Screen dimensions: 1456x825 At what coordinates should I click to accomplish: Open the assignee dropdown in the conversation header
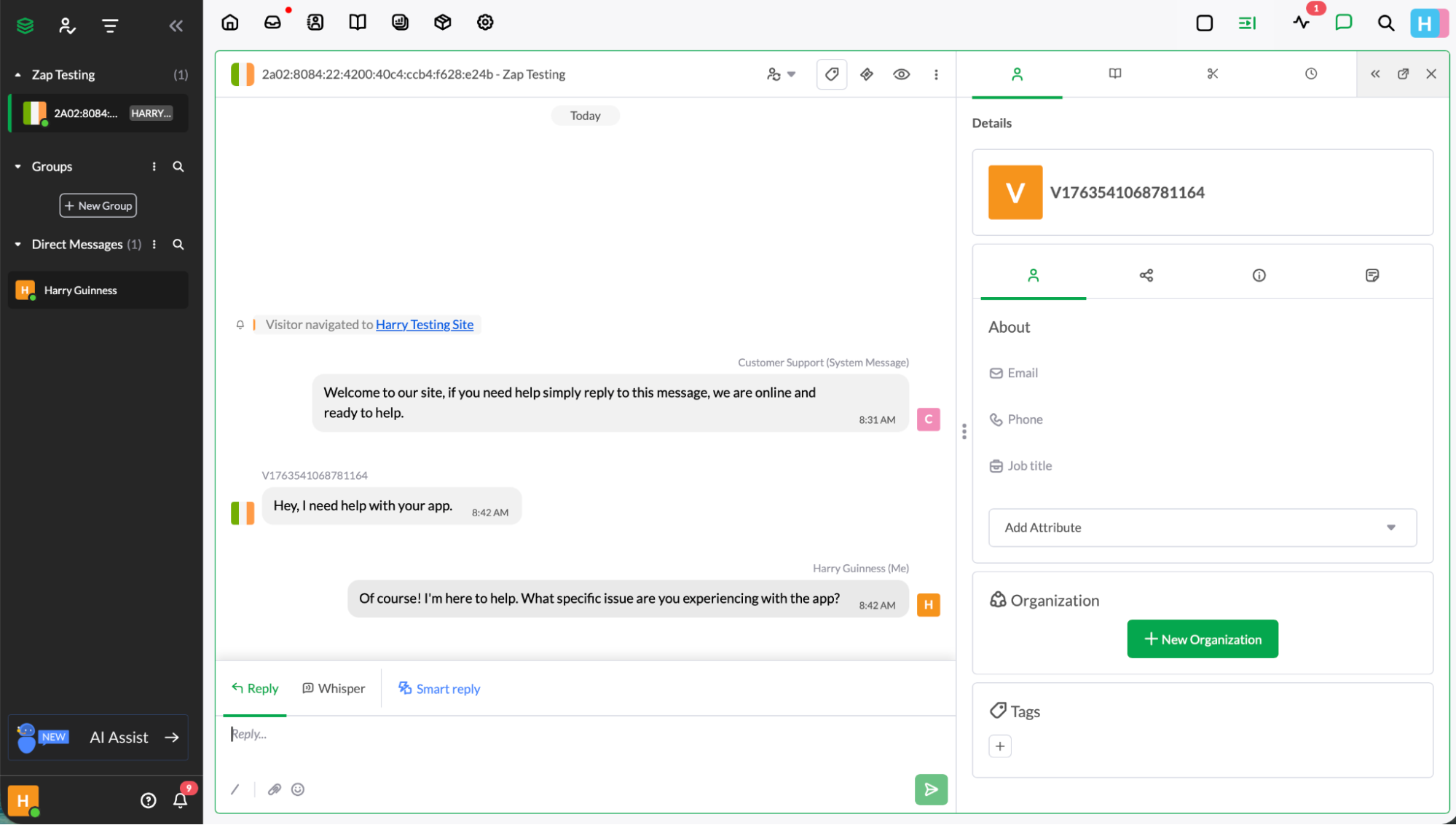tap(781, 74)
